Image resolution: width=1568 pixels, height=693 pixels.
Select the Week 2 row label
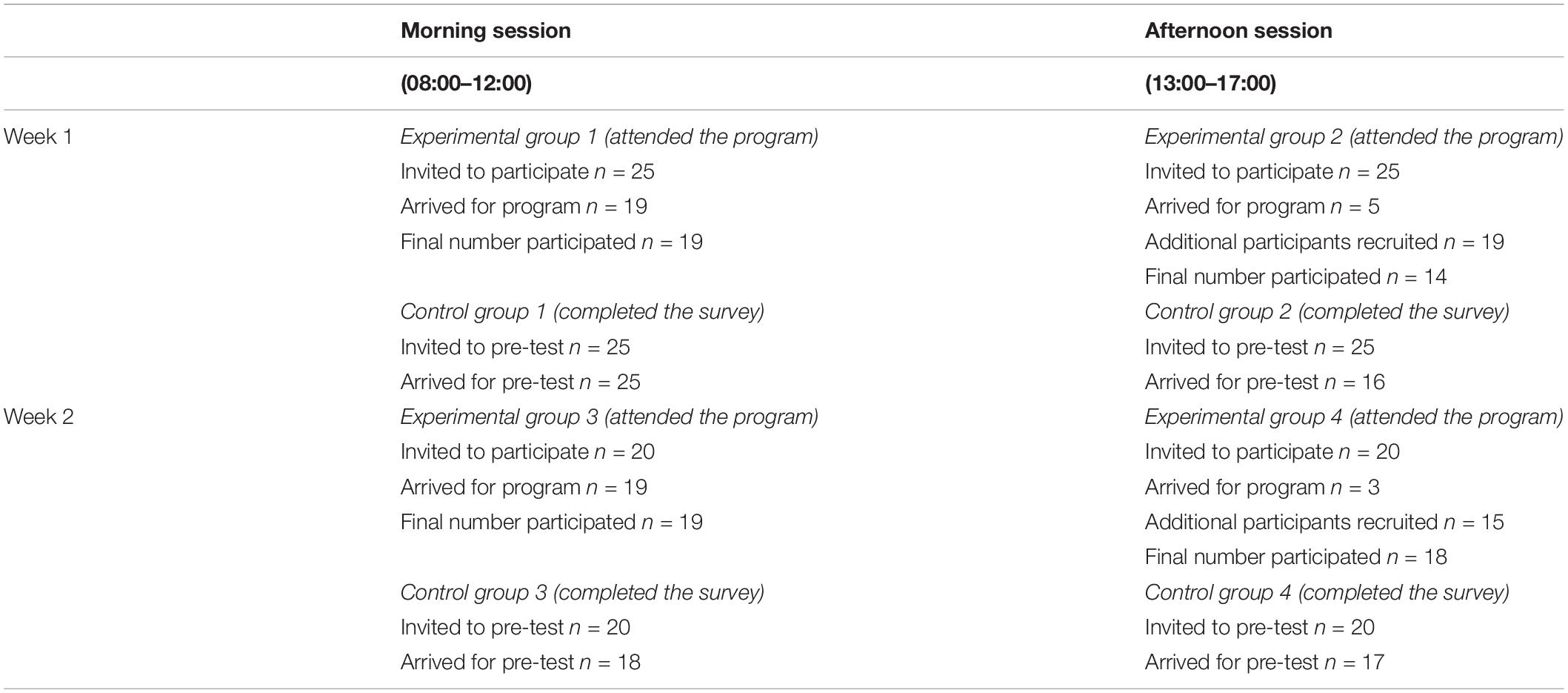click(x=39, y=417)
